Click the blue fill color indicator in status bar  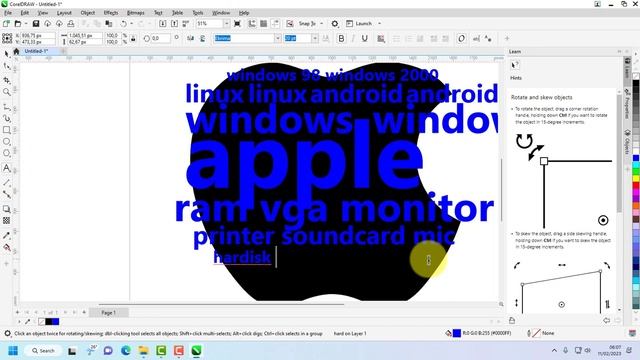457,333
